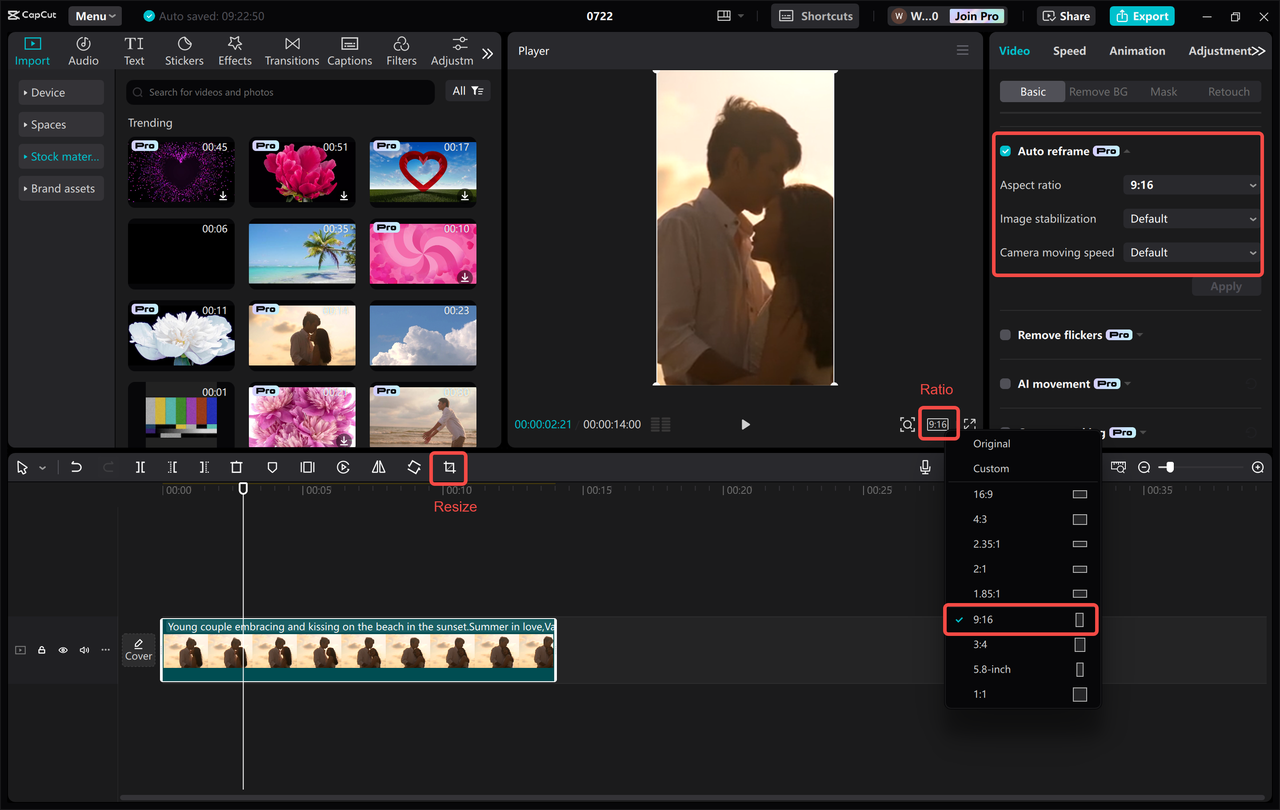Click the Export button
The height and width of the screenshot is (810, 1280).
coord(1141,15)
